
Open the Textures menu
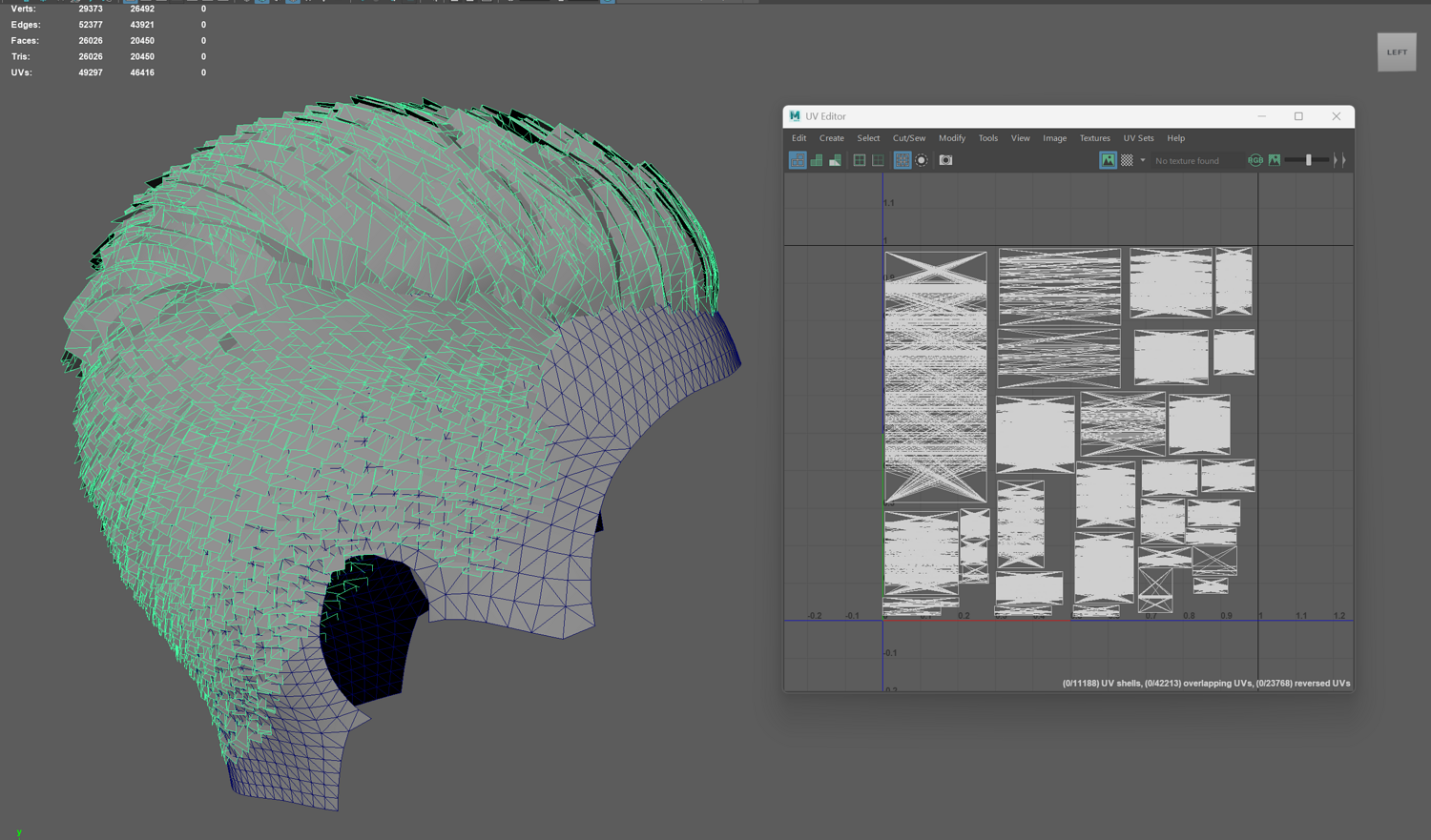[1095, 138]
